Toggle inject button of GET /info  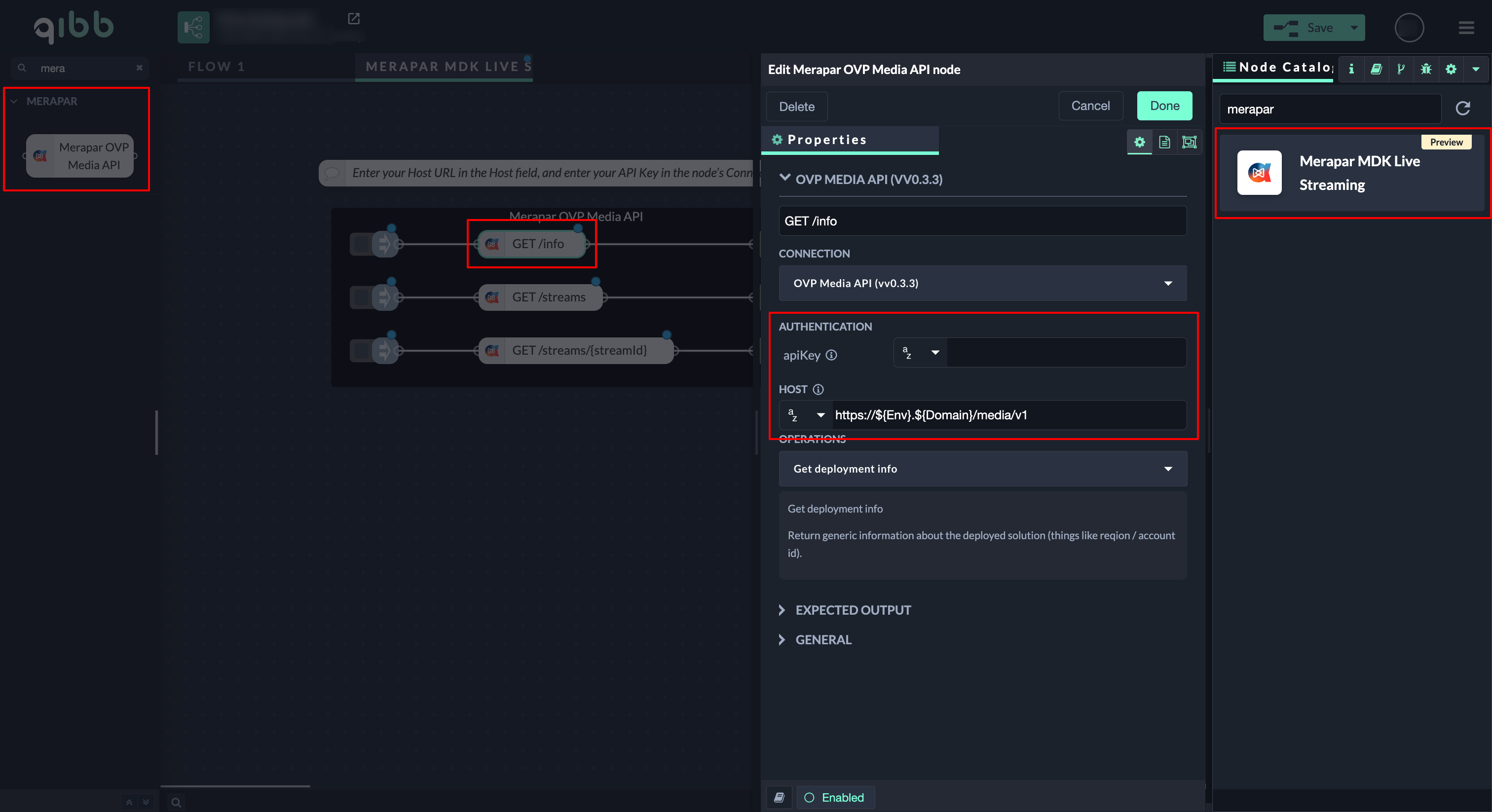(x=361, y=244)
